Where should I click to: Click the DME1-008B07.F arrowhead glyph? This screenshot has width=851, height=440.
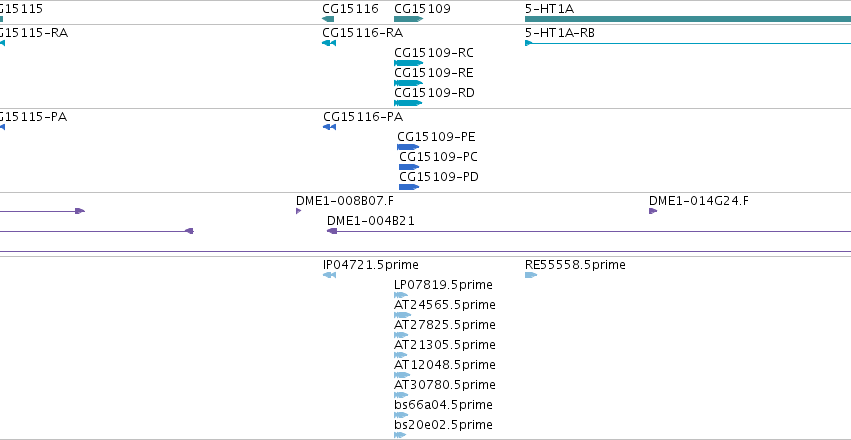tap(299, 211)
